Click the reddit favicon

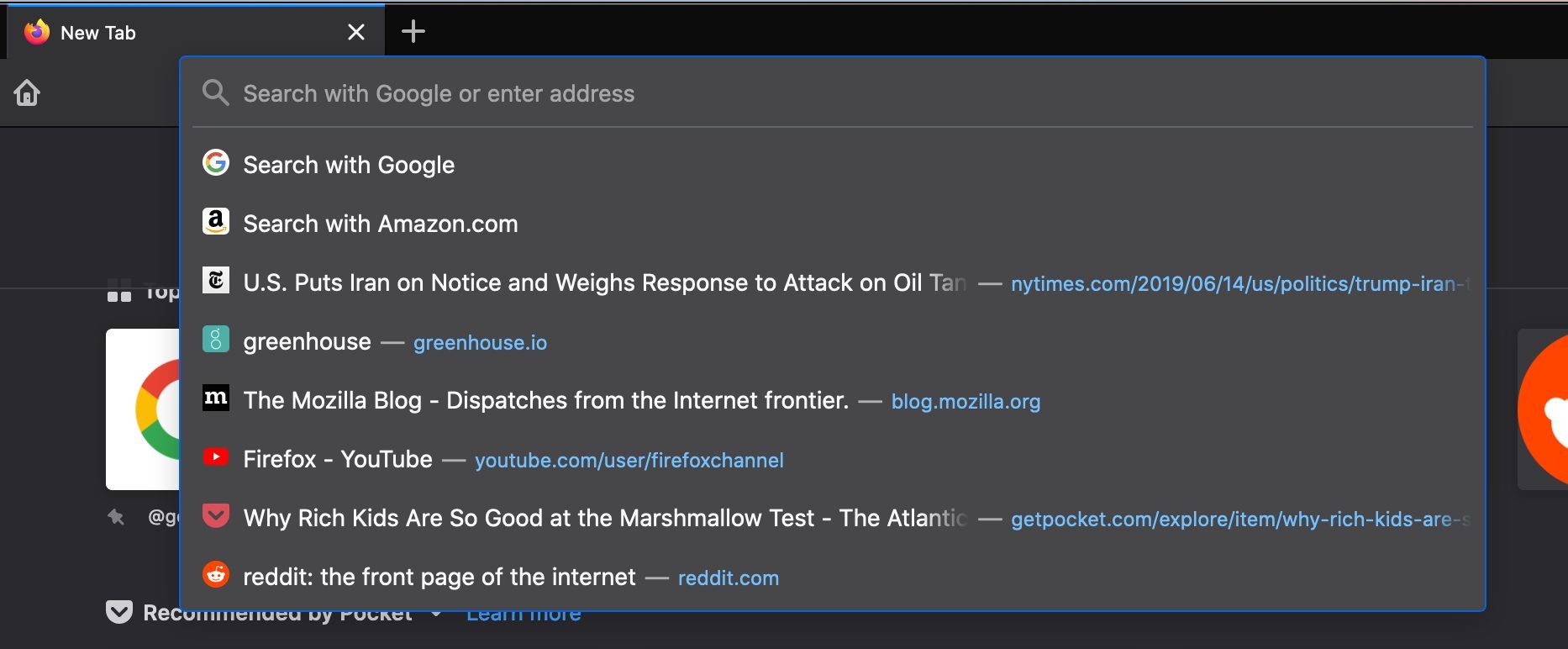pos(216,575)
